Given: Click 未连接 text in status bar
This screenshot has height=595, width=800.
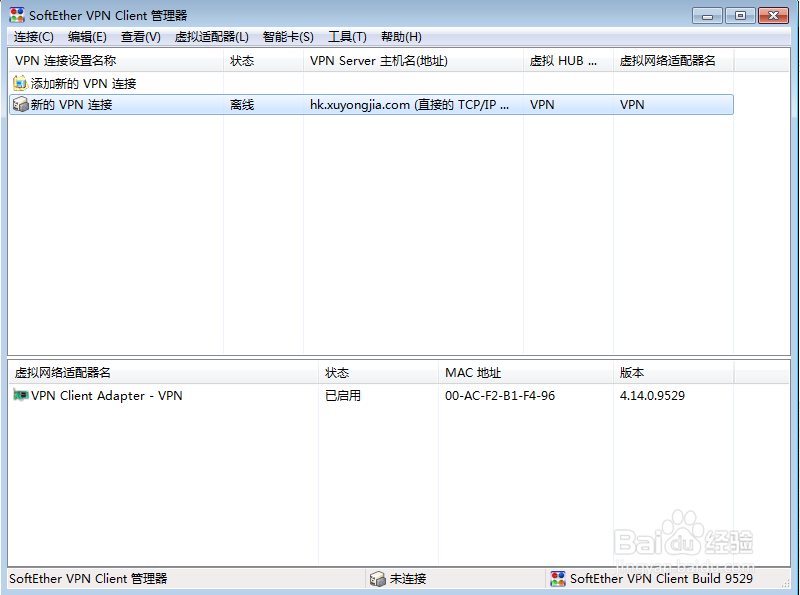Looking at the screenshot, I should (x=408, y=579).
